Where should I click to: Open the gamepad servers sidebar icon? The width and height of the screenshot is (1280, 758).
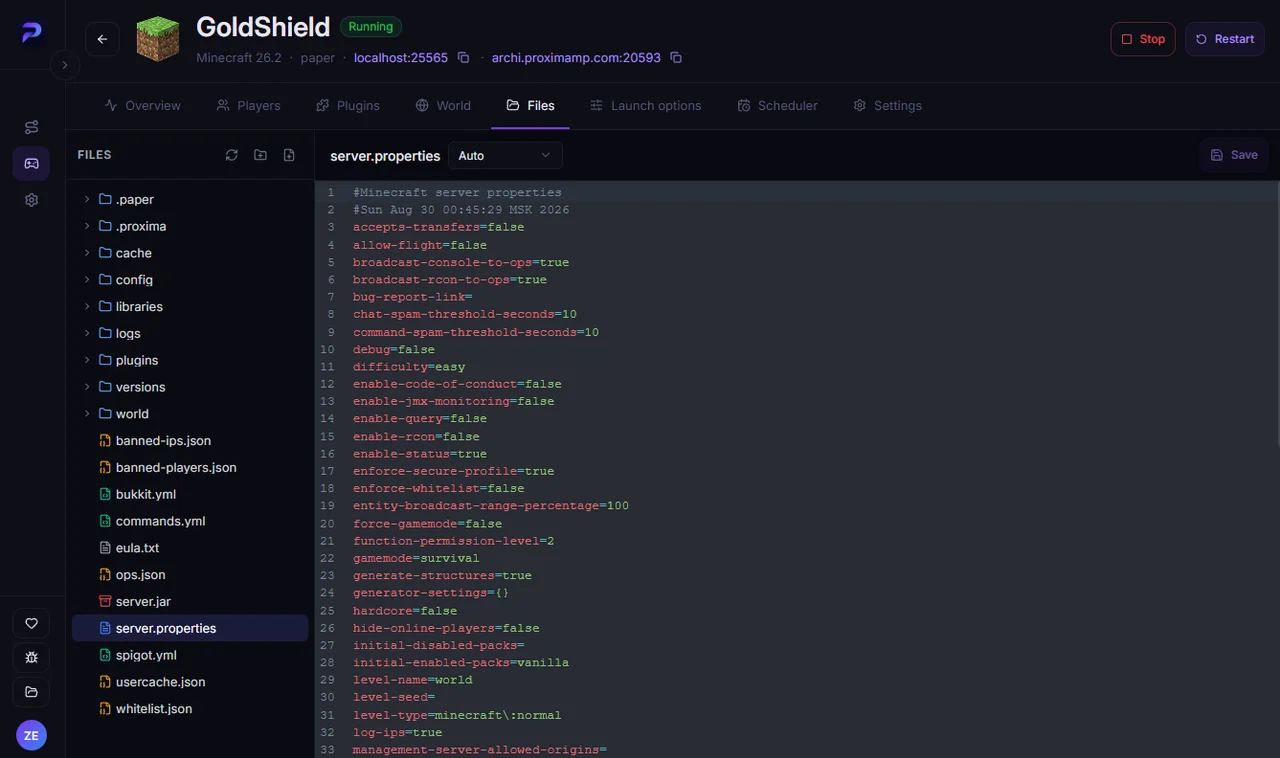coord(32,163)
